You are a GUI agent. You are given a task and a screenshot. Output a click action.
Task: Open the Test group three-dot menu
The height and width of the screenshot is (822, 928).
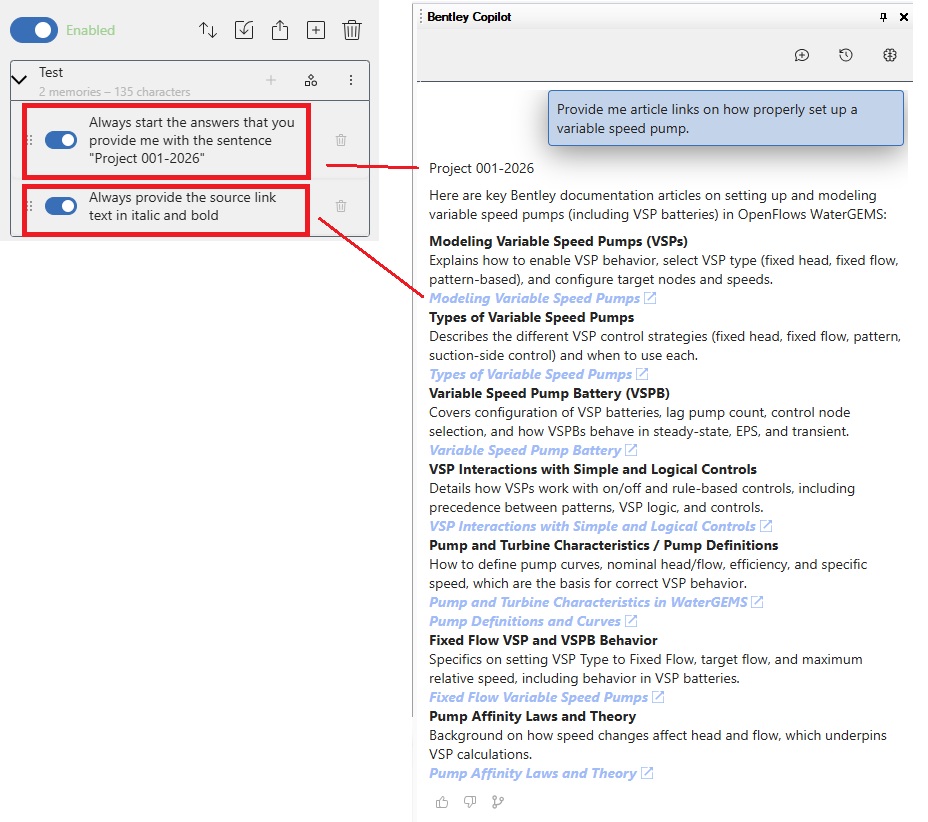click(351, 80)
